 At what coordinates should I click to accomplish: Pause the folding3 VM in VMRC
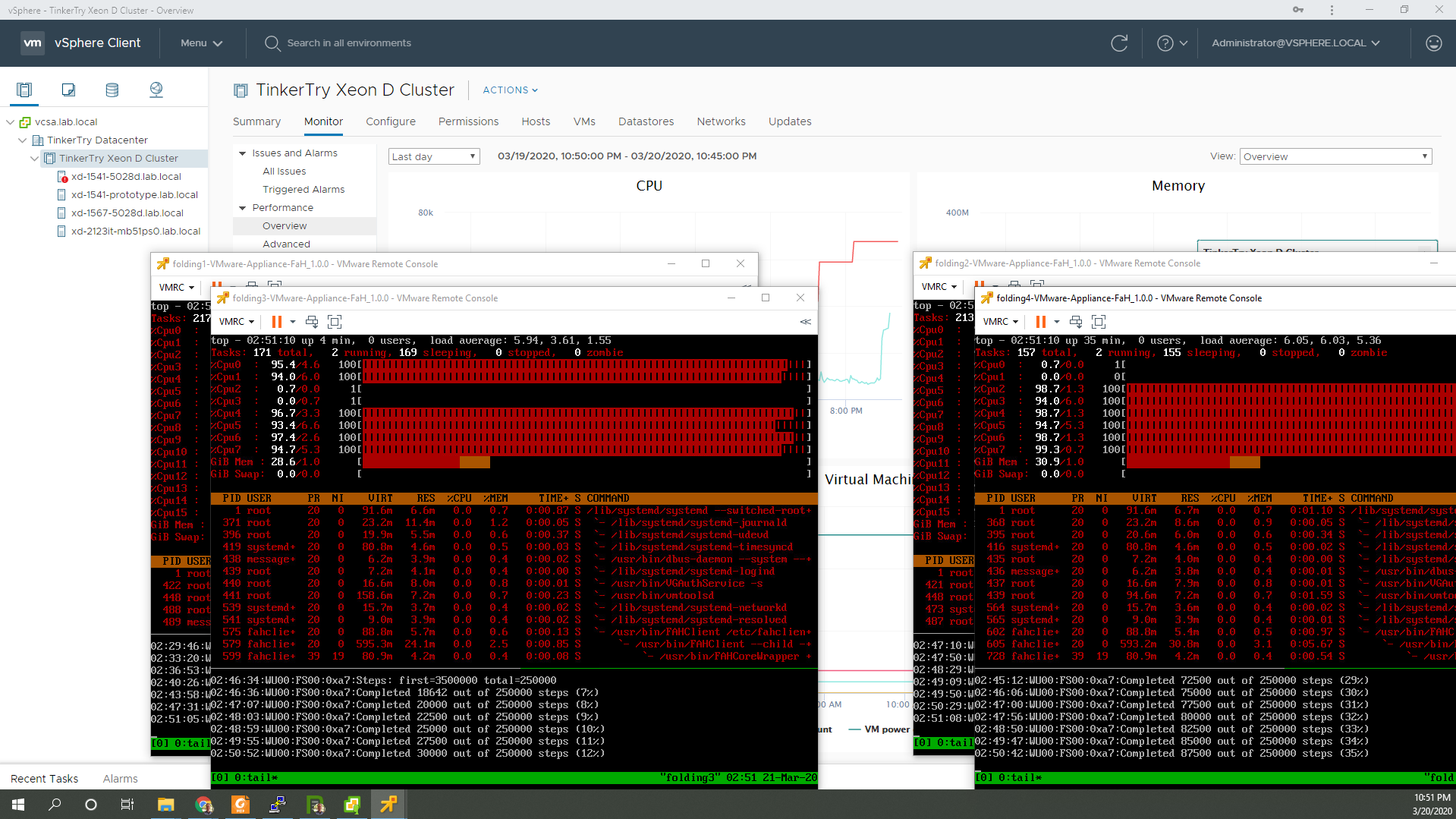tap(276, 322)
